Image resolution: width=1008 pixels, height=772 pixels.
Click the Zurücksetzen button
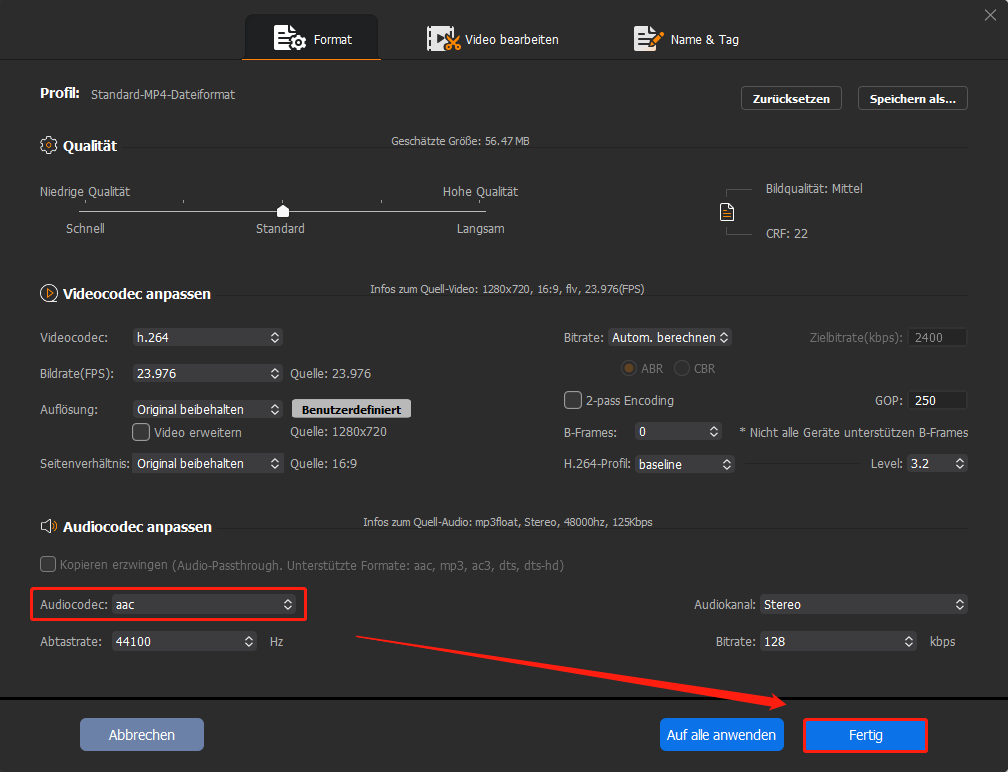[x=791, y=98]
